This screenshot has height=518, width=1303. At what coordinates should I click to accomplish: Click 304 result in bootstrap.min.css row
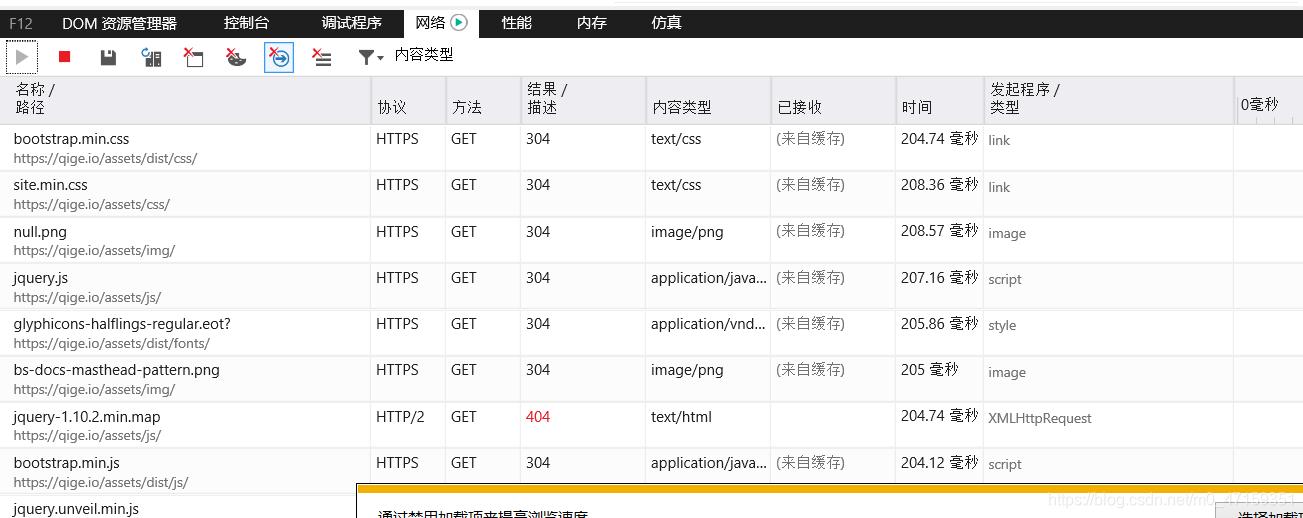point(538,139)
